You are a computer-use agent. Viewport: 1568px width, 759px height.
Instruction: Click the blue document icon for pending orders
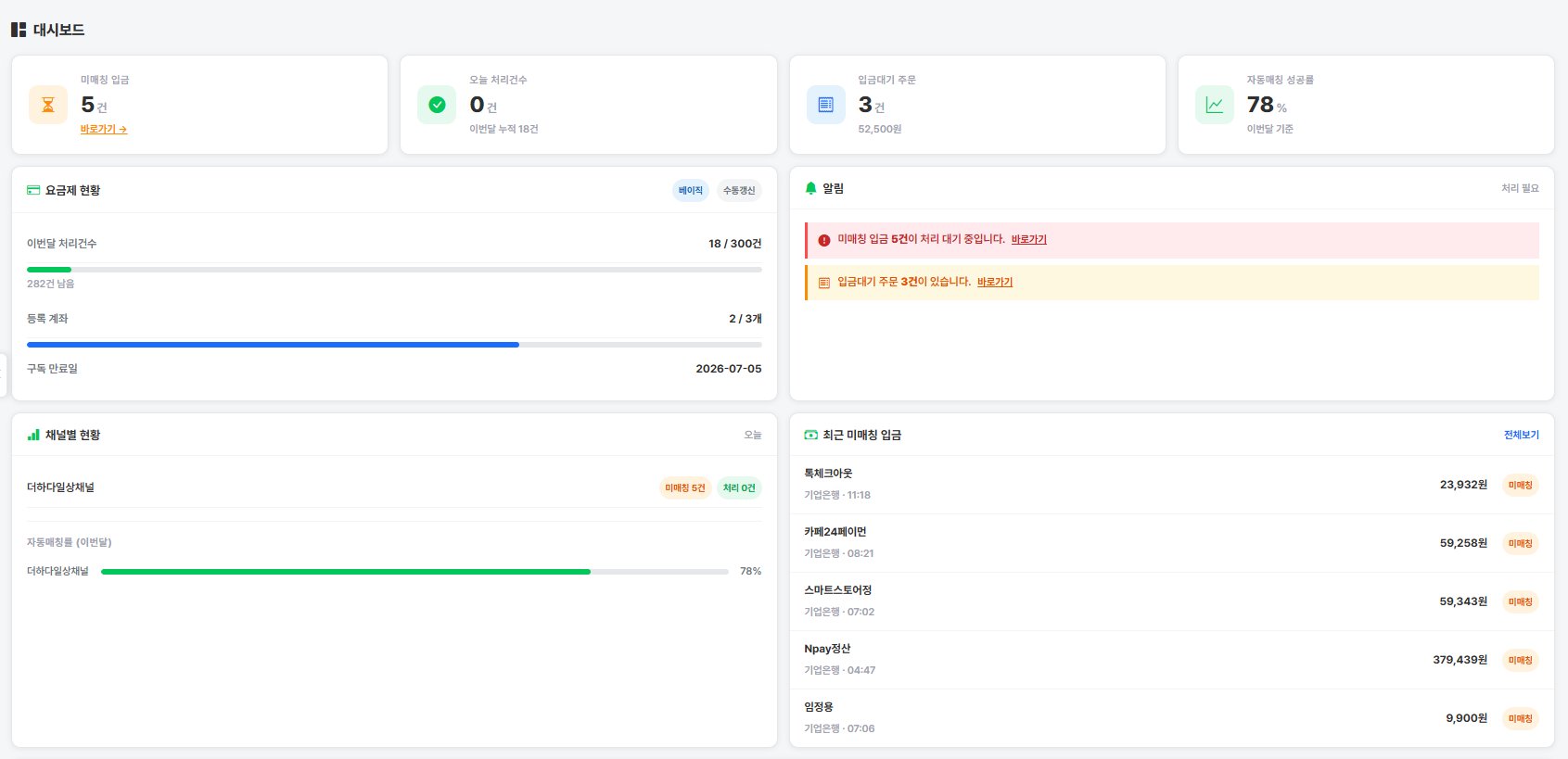[825, 105]
